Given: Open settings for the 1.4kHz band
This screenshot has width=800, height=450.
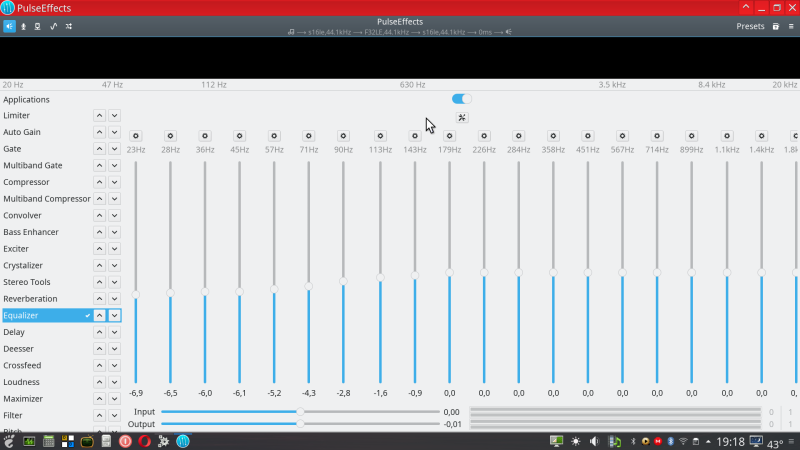Looking at the screenshot, I should [x=762, y=136].
